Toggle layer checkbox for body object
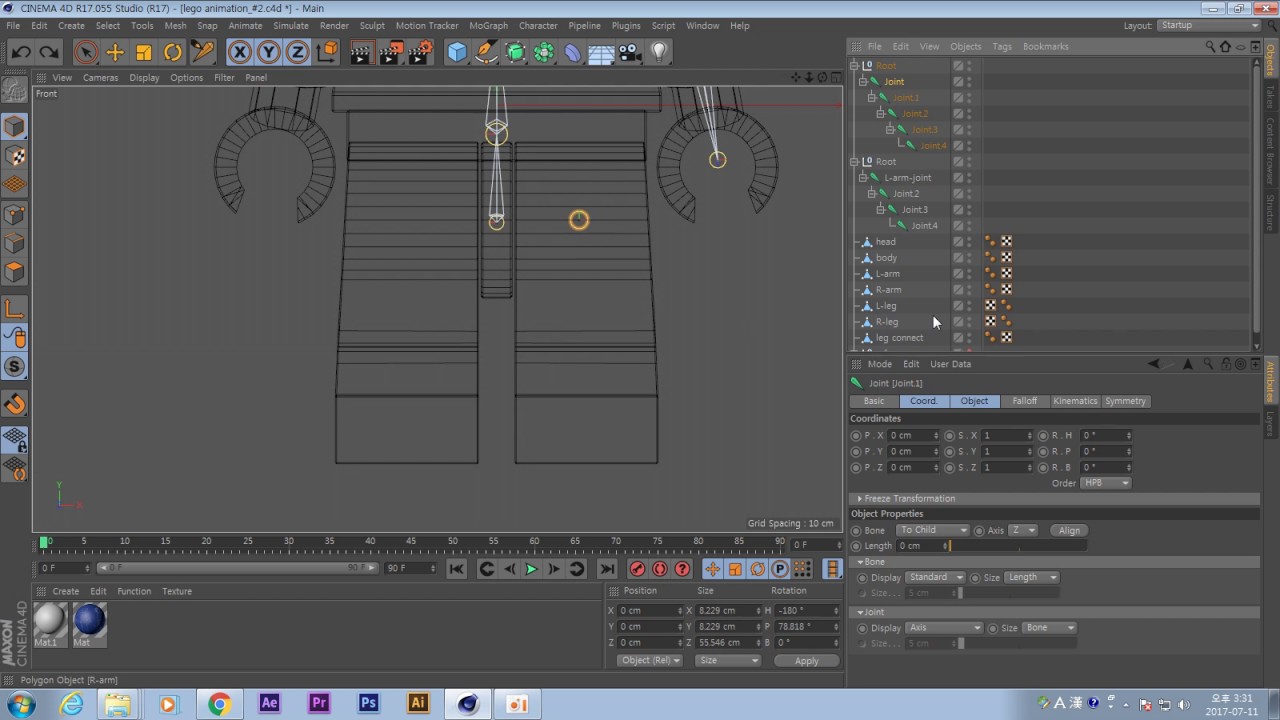The width and height of the screenshot is (1280, 720). 958,258
